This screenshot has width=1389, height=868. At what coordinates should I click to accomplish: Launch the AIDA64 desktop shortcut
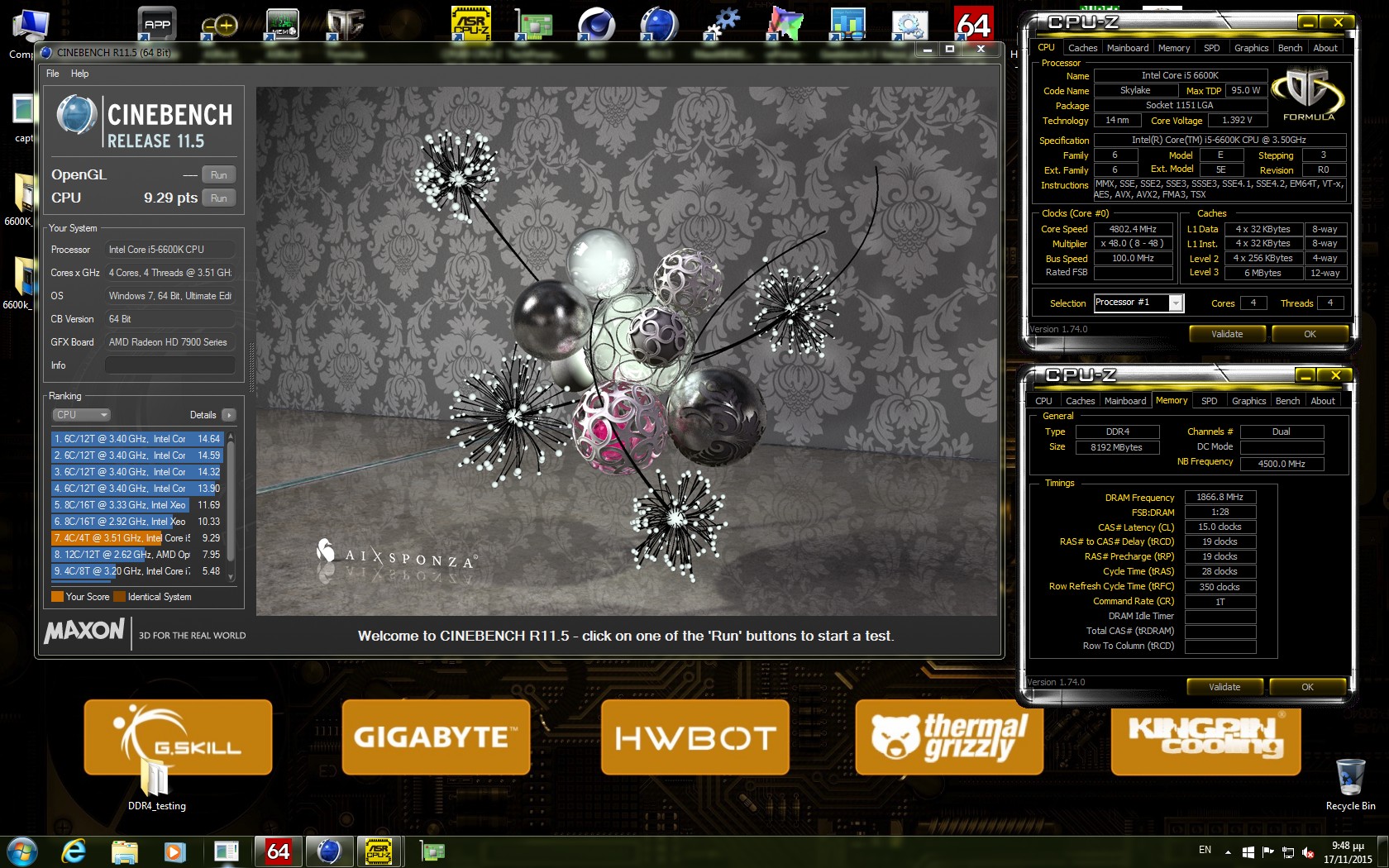[973, 24]
